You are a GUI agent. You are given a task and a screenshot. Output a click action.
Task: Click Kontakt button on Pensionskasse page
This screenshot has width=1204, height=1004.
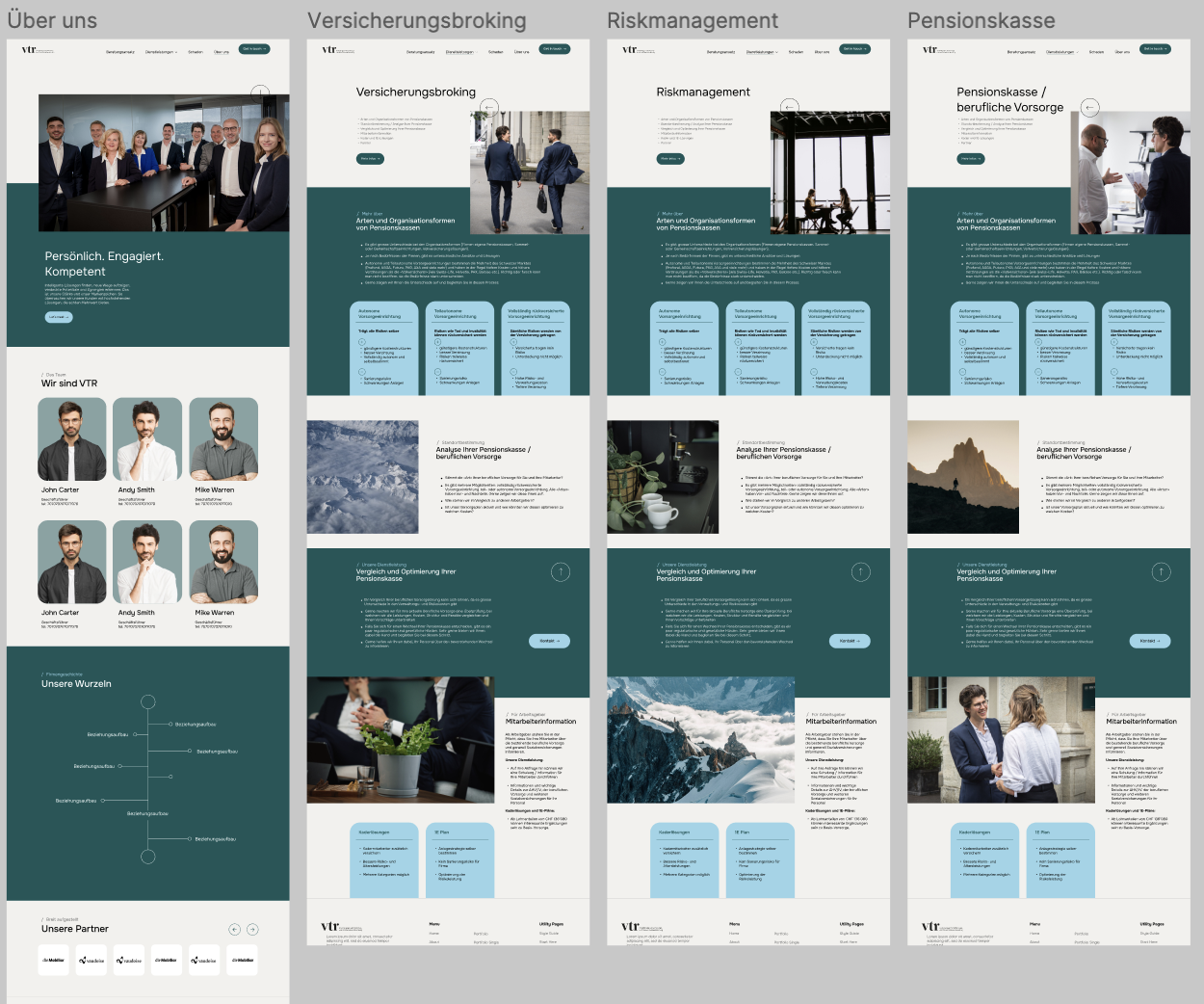coord(1149,641)
